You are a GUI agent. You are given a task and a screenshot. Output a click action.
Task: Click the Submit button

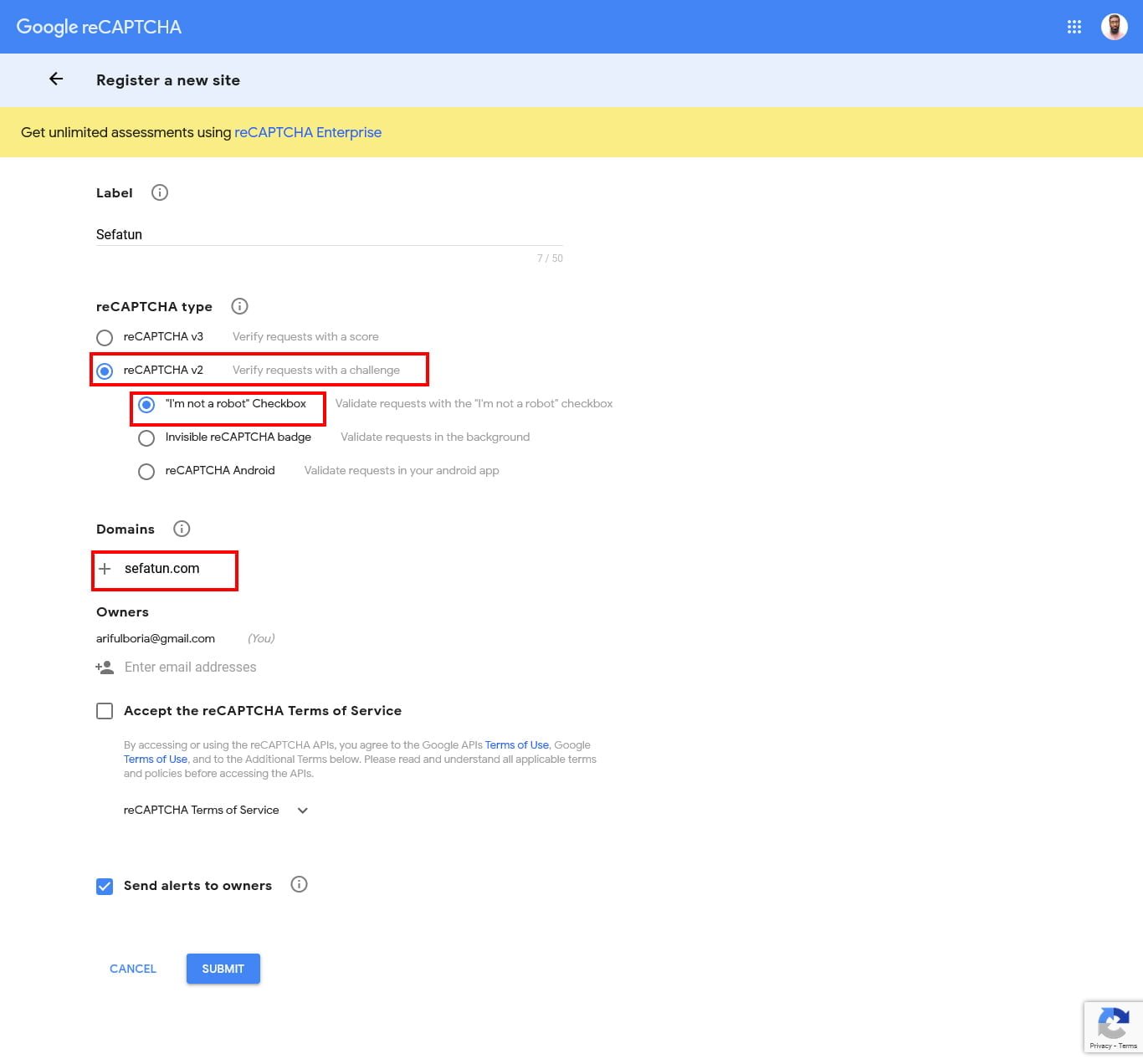coord(223,969)
